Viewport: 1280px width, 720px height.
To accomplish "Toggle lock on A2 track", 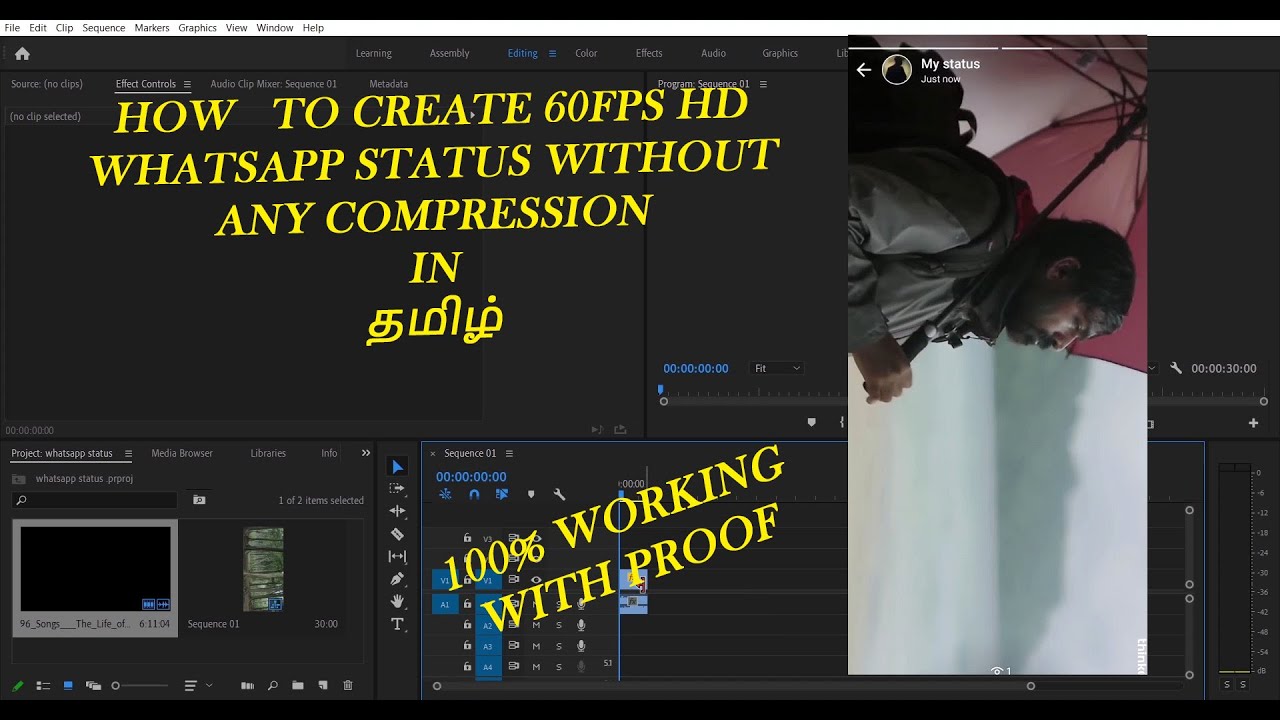I will click(467, 625).
